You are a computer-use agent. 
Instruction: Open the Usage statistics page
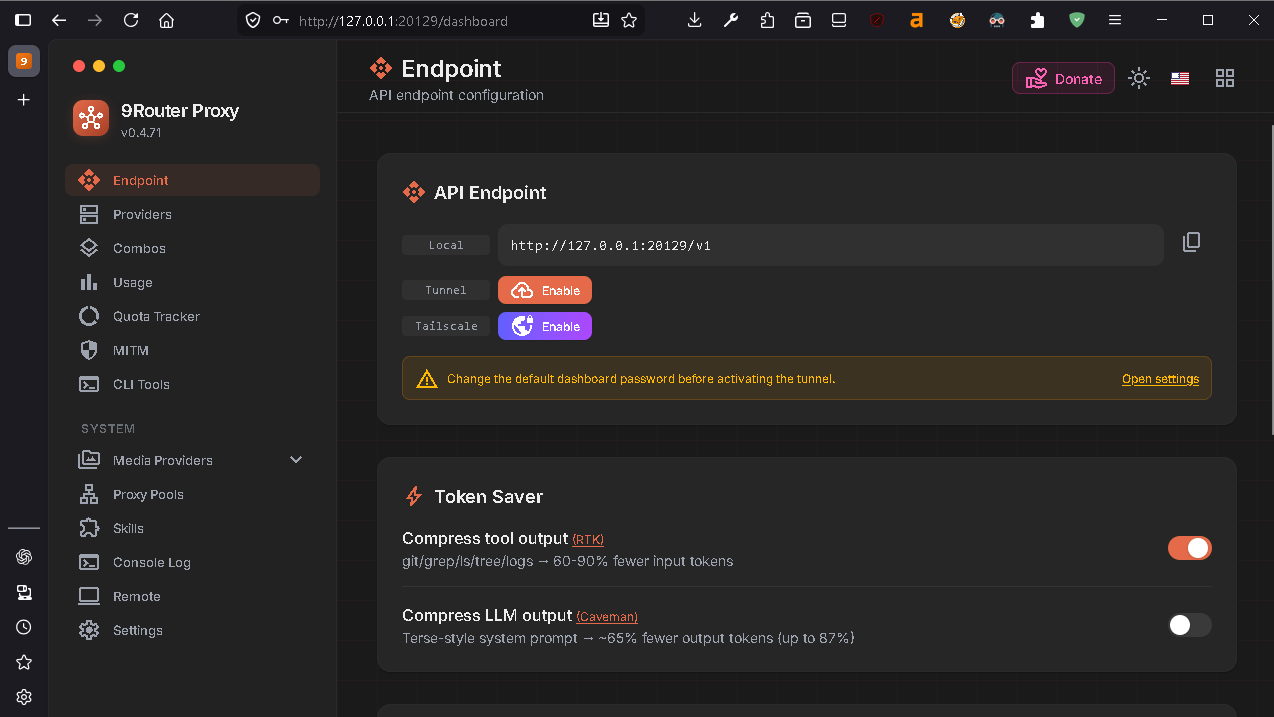192,282
